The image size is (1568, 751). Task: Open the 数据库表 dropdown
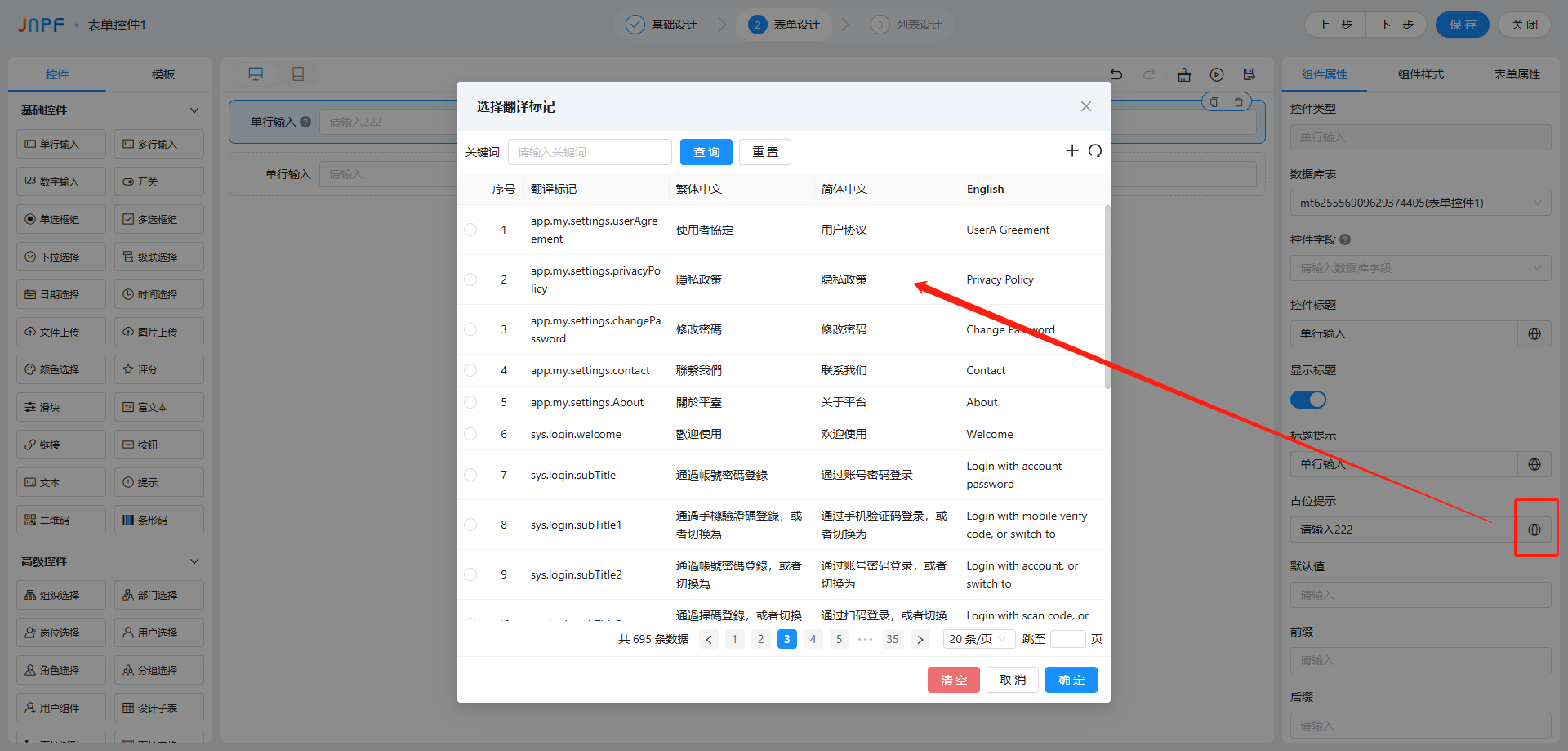pyautogui.click(x=1421, y=203)
